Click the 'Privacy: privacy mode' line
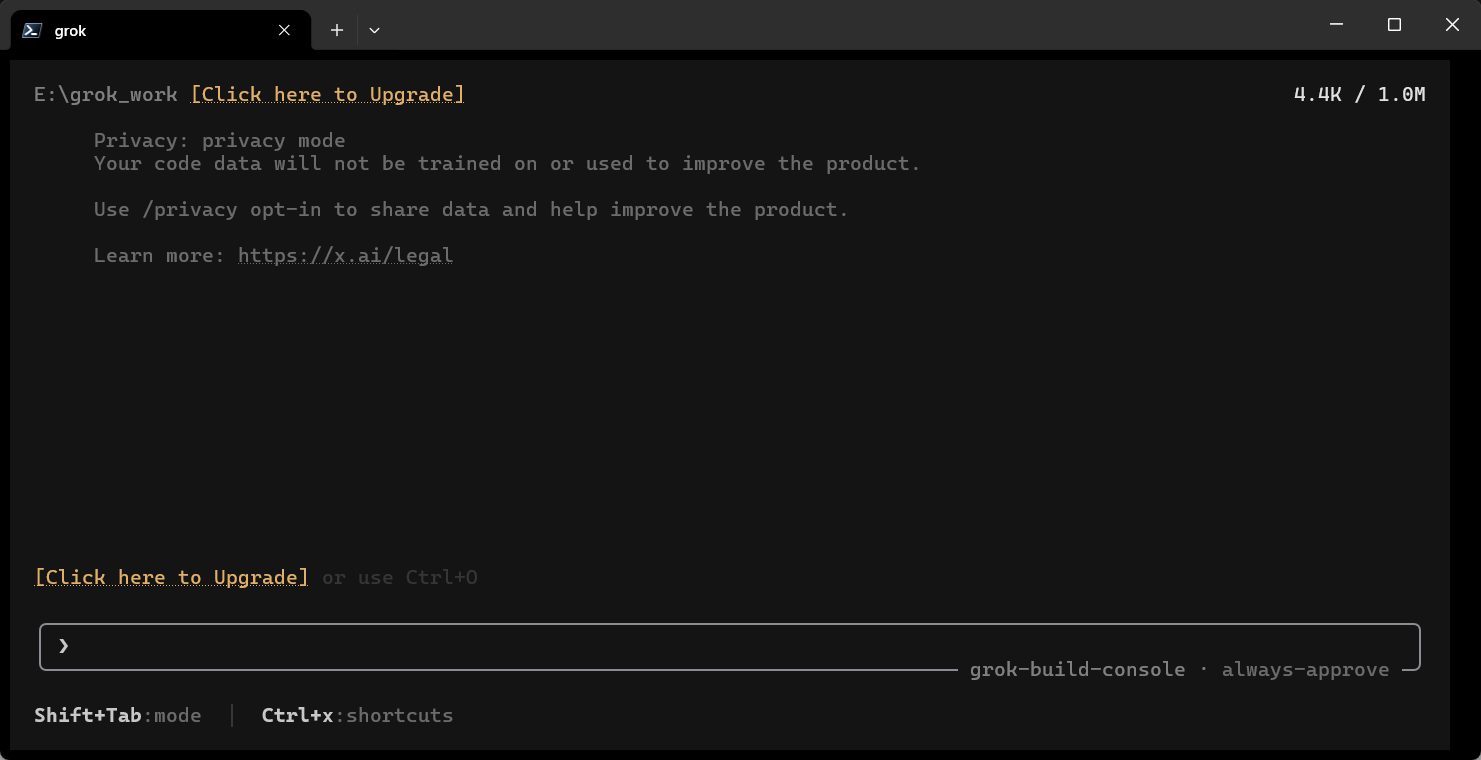1481x760 pixels. [x=219, y=140]
